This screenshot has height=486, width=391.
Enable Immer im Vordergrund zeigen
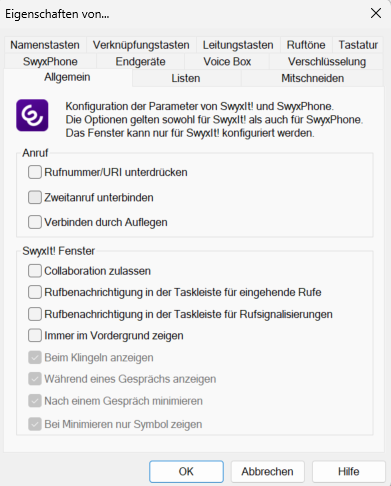click(x=35, y=336)
